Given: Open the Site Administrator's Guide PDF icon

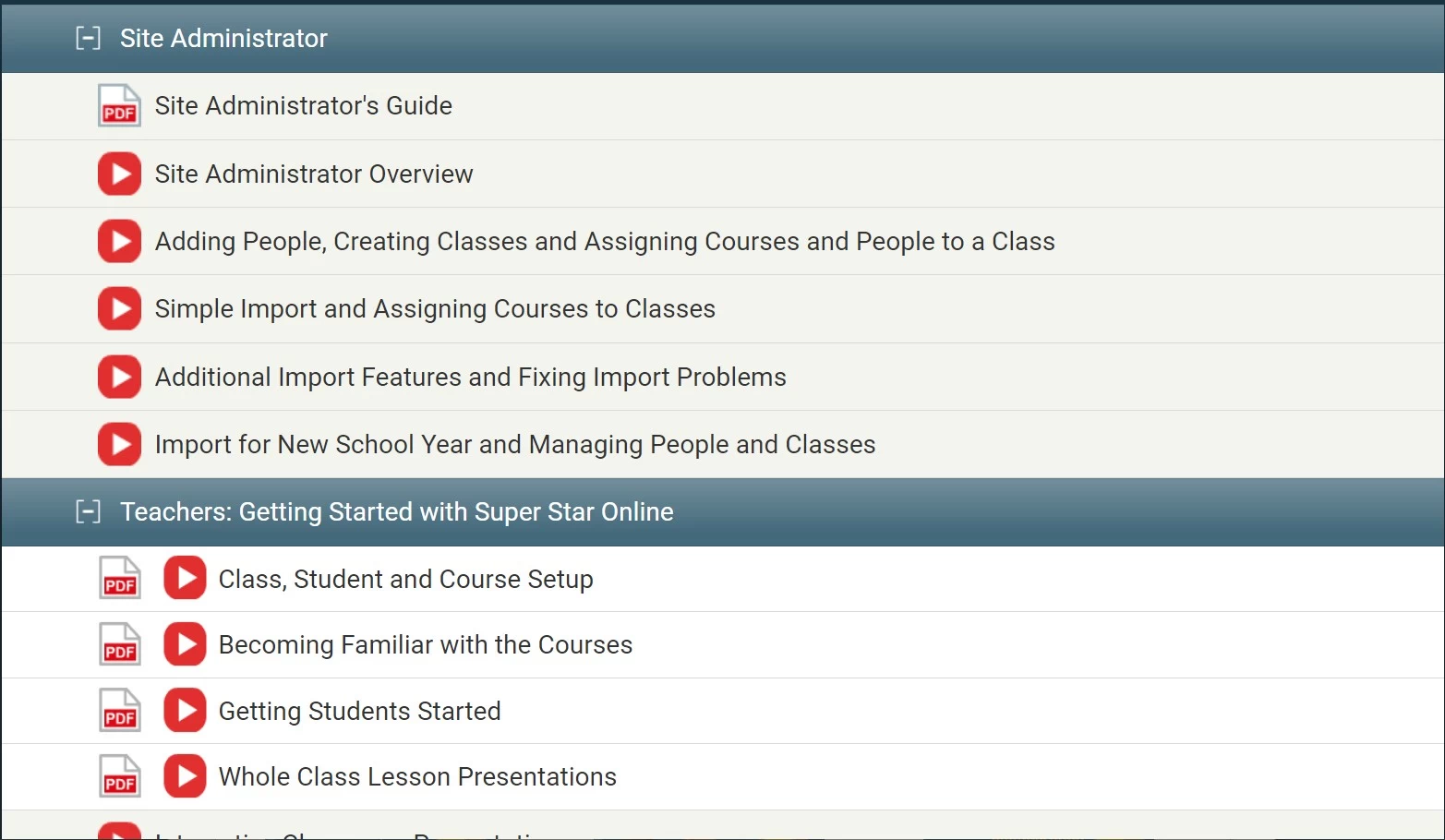Looking at the screenshot, I should [x=119, y=105].
